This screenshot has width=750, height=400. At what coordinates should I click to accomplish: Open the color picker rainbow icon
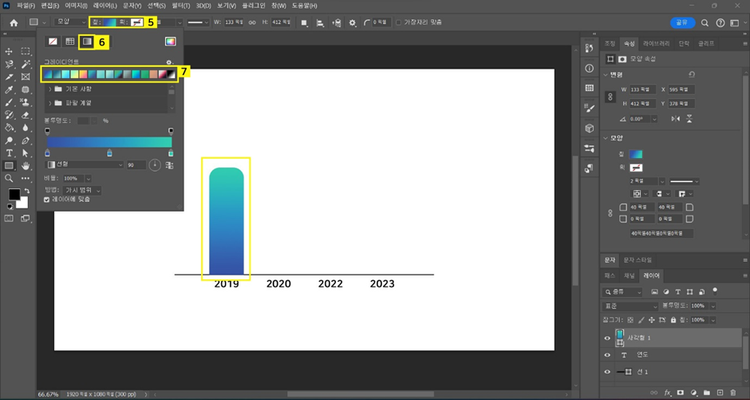(170, 41)
